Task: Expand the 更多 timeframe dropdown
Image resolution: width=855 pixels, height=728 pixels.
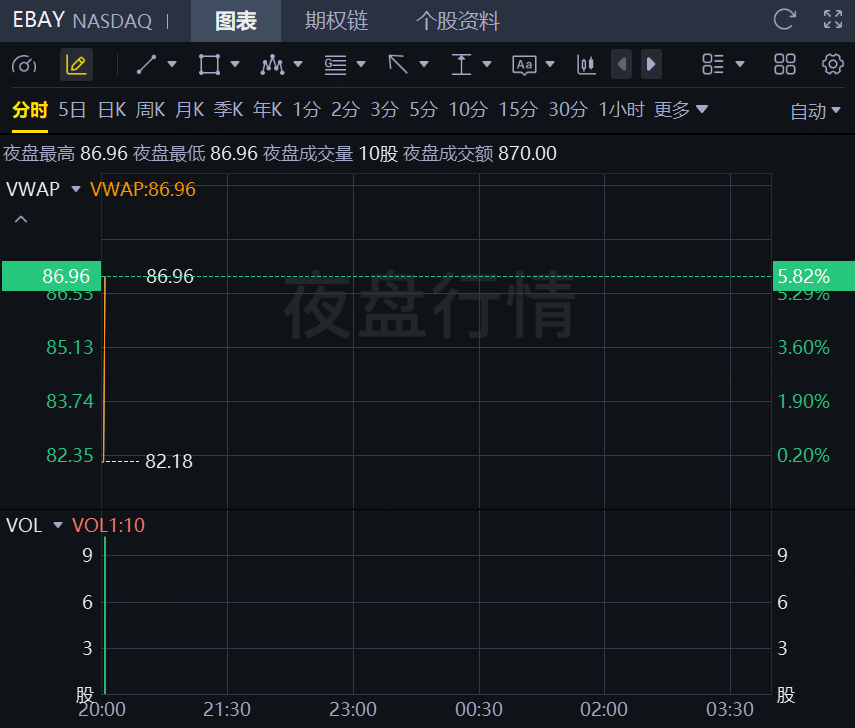Action: click(681, 110)
